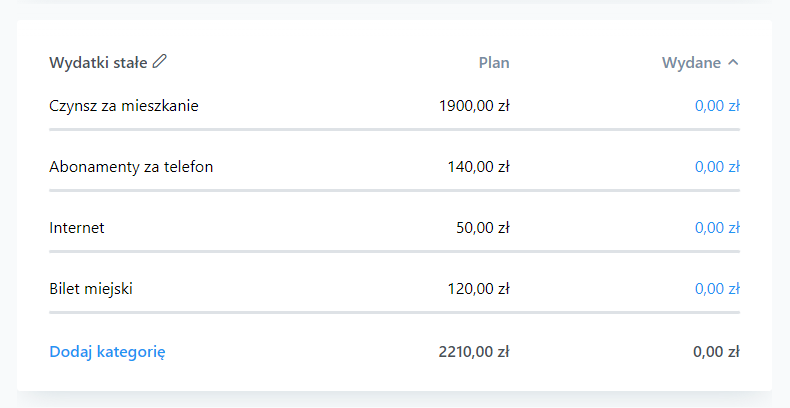Select the Abonamenty za telefon category
The height and width of the screenshot is (408, 790).
pos(131,167)
